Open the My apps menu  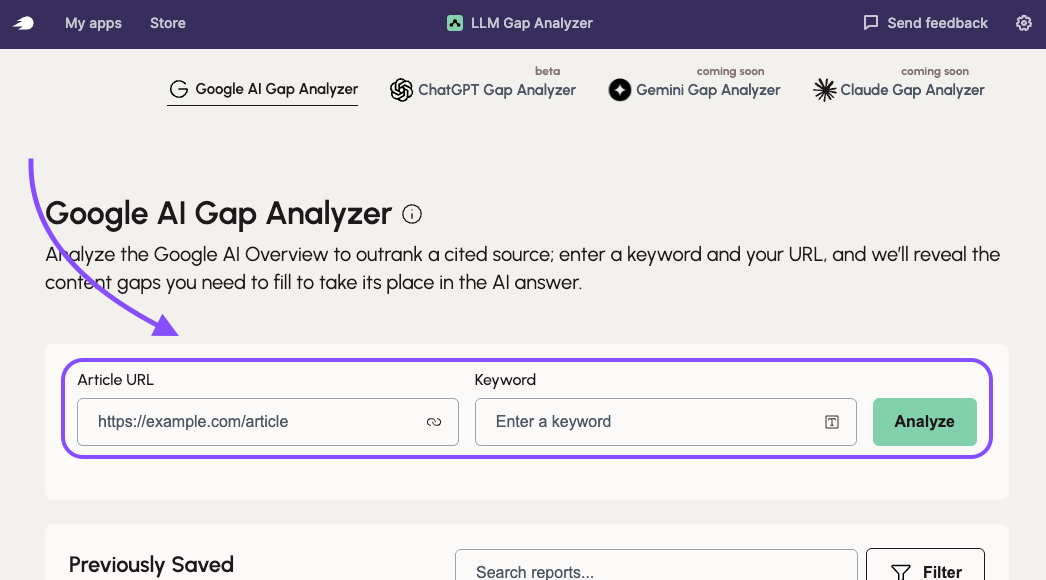(x=93, y=22)
